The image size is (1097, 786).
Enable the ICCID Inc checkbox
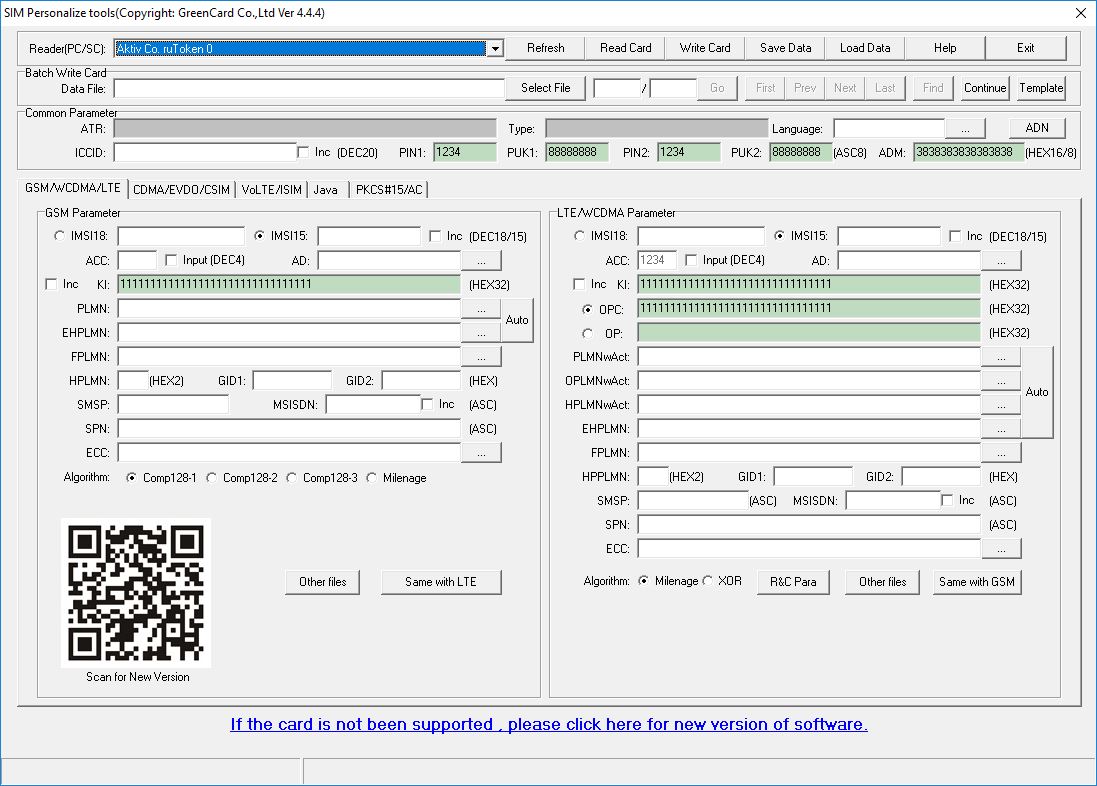[x=304, y=152]
